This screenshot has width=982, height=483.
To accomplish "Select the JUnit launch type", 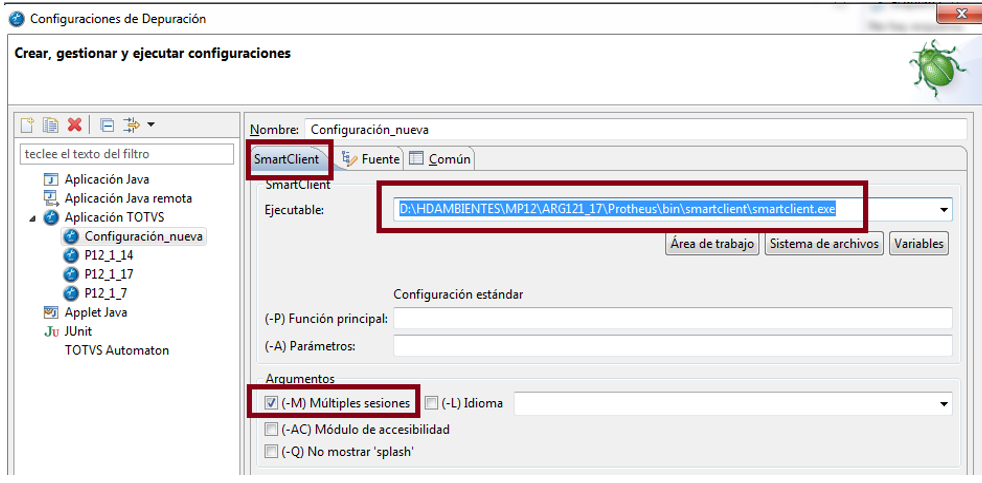I will point(69,331).
